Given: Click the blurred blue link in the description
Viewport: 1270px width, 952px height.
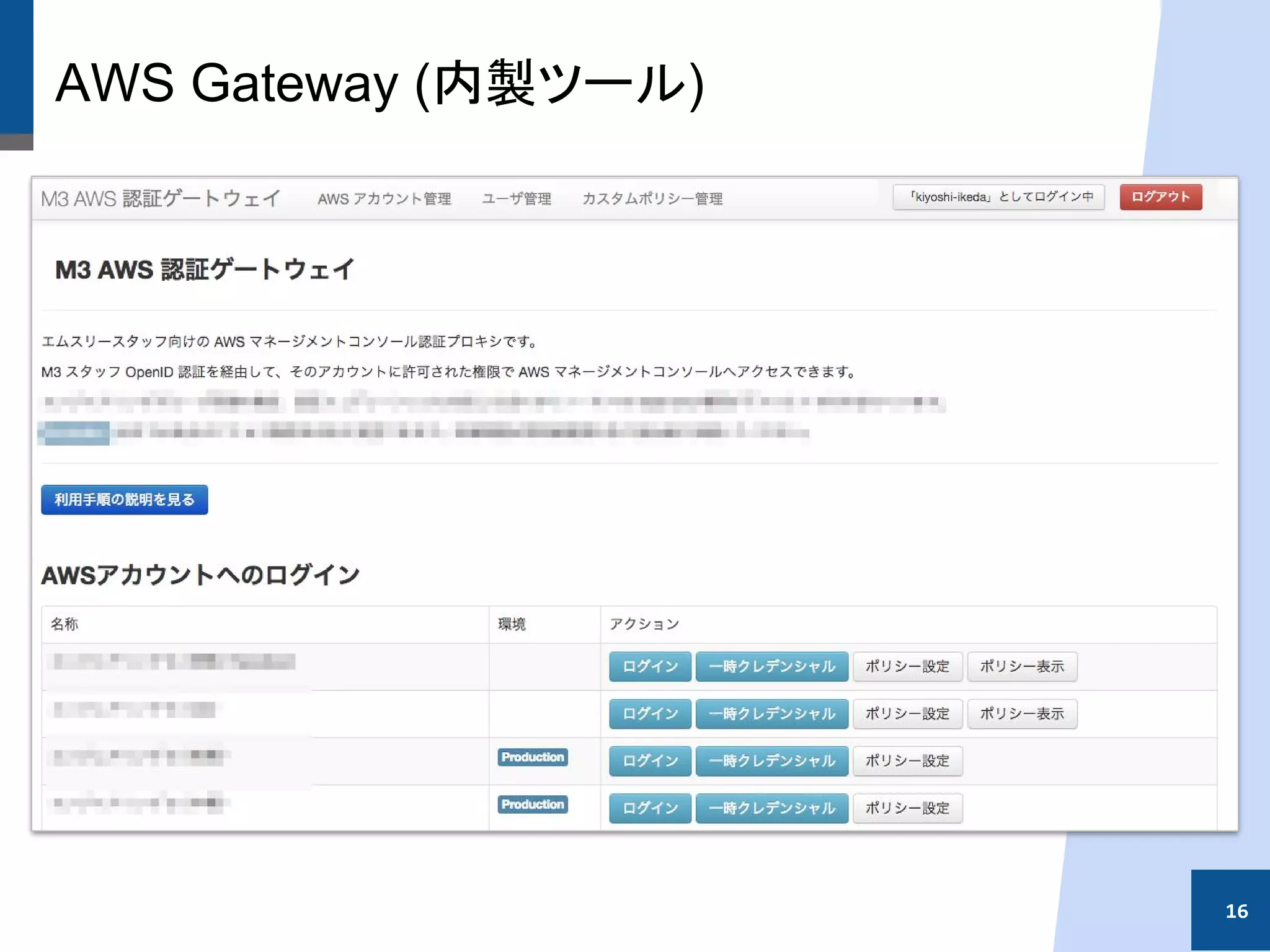Looking at the screenshot, I should (73, 433).
